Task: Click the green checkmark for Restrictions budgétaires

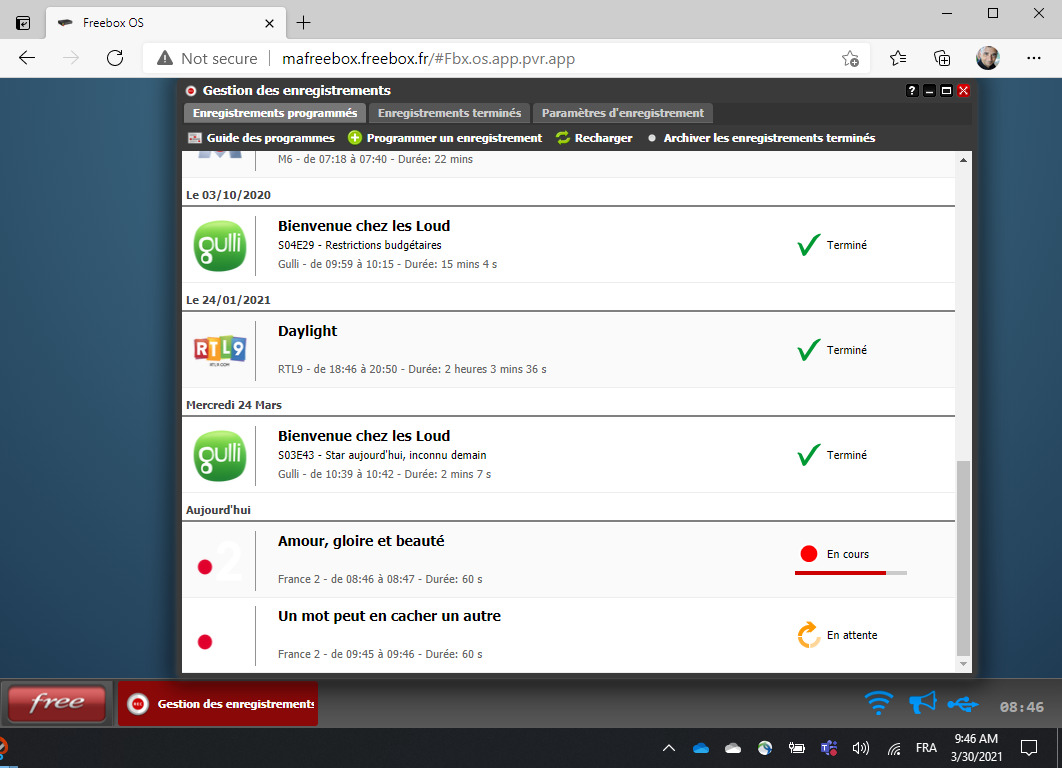Action: pyautogui.click(x=809, y=244)
